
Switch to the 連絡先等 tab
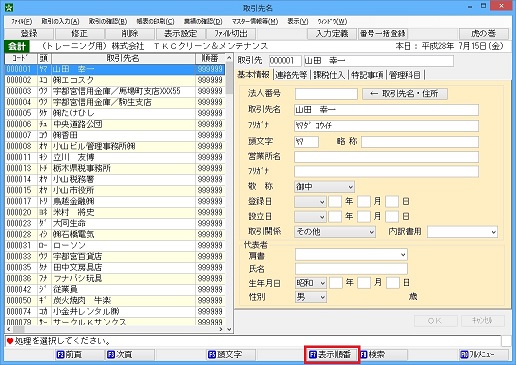pyautogui.click(x=291, y=75)
